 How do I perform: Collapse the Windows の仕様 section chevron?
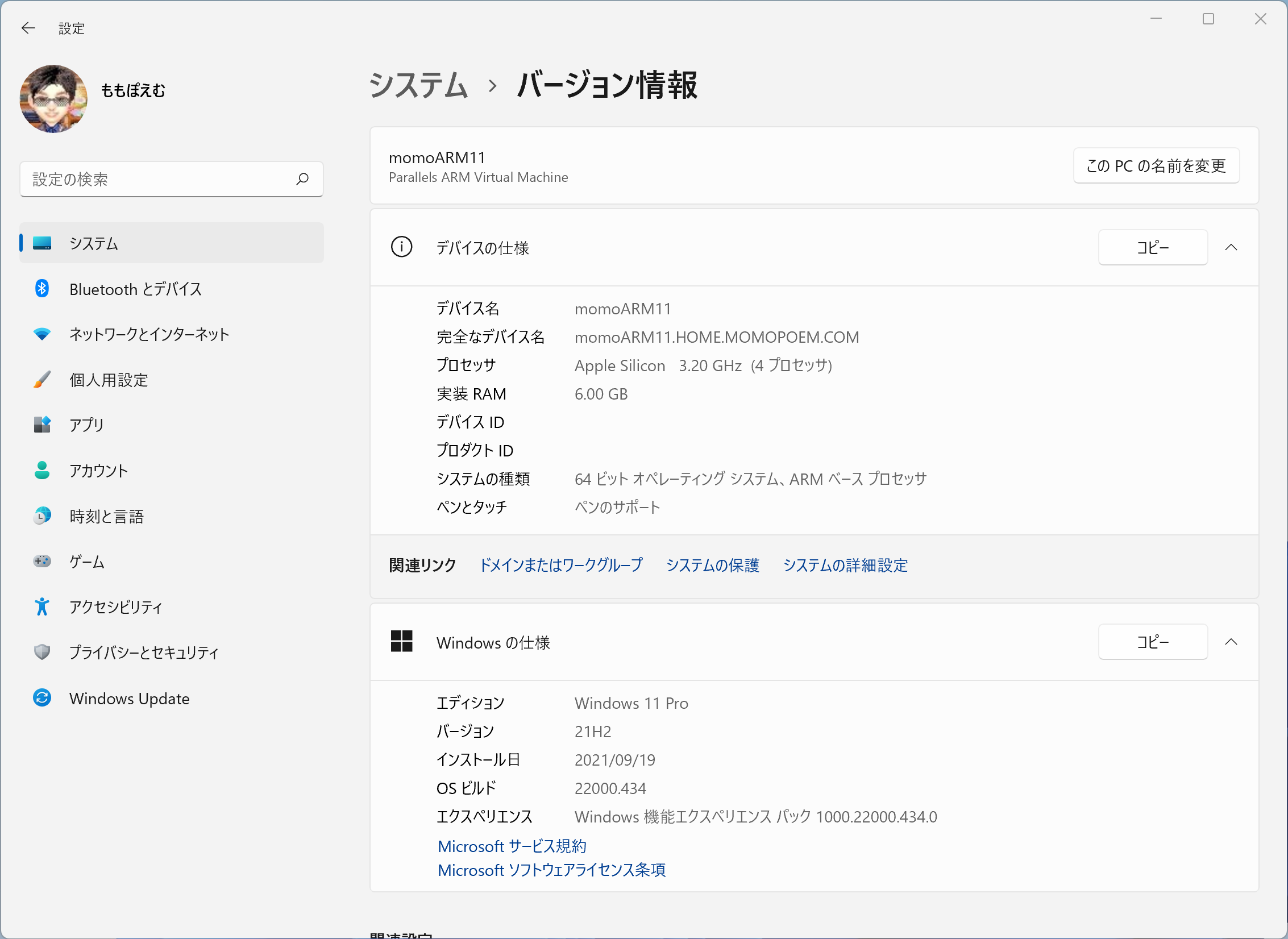[x=1231, y=642]
